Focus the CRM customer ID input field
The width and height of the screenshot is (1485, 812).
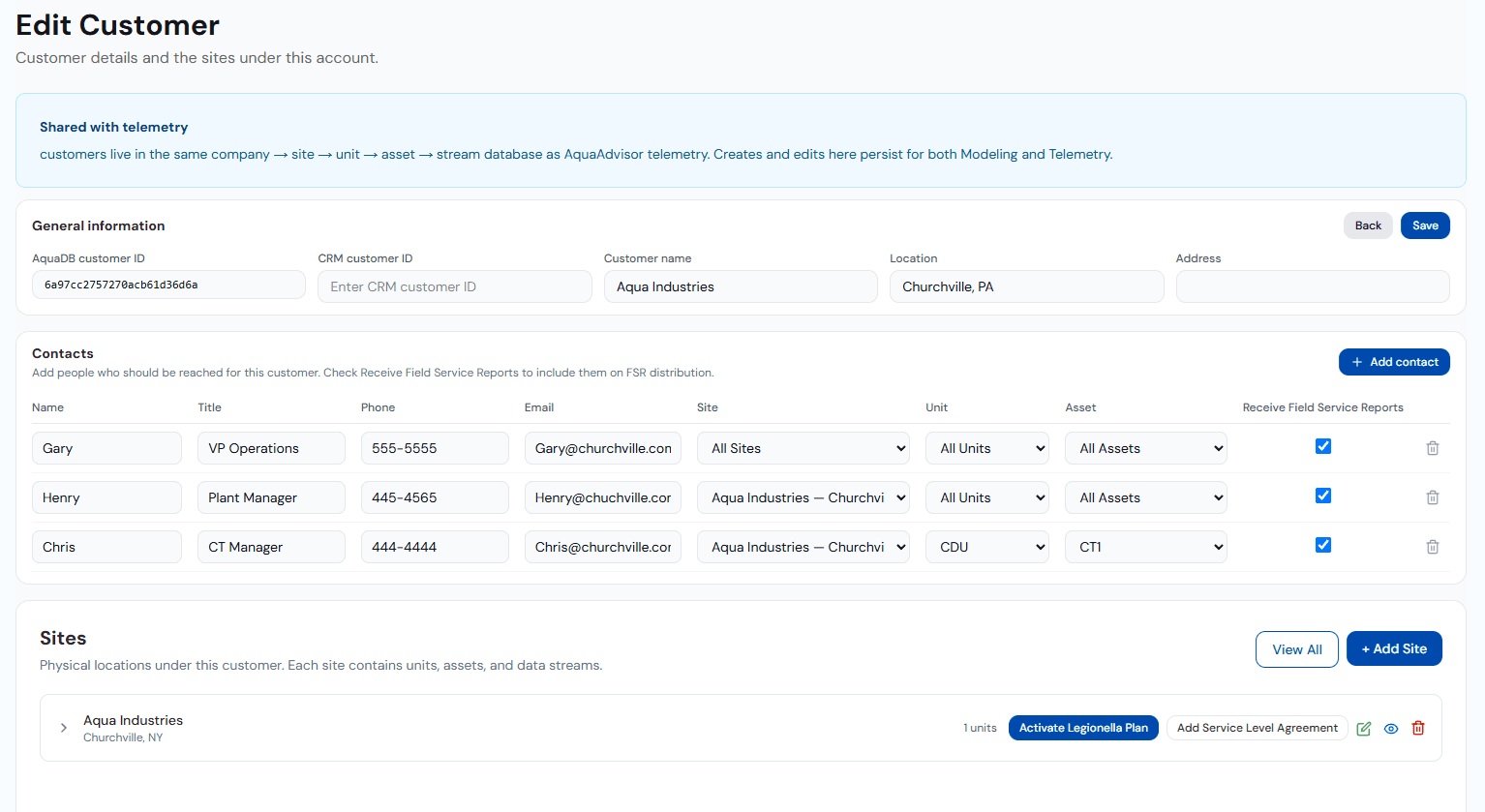pos(455,286)
